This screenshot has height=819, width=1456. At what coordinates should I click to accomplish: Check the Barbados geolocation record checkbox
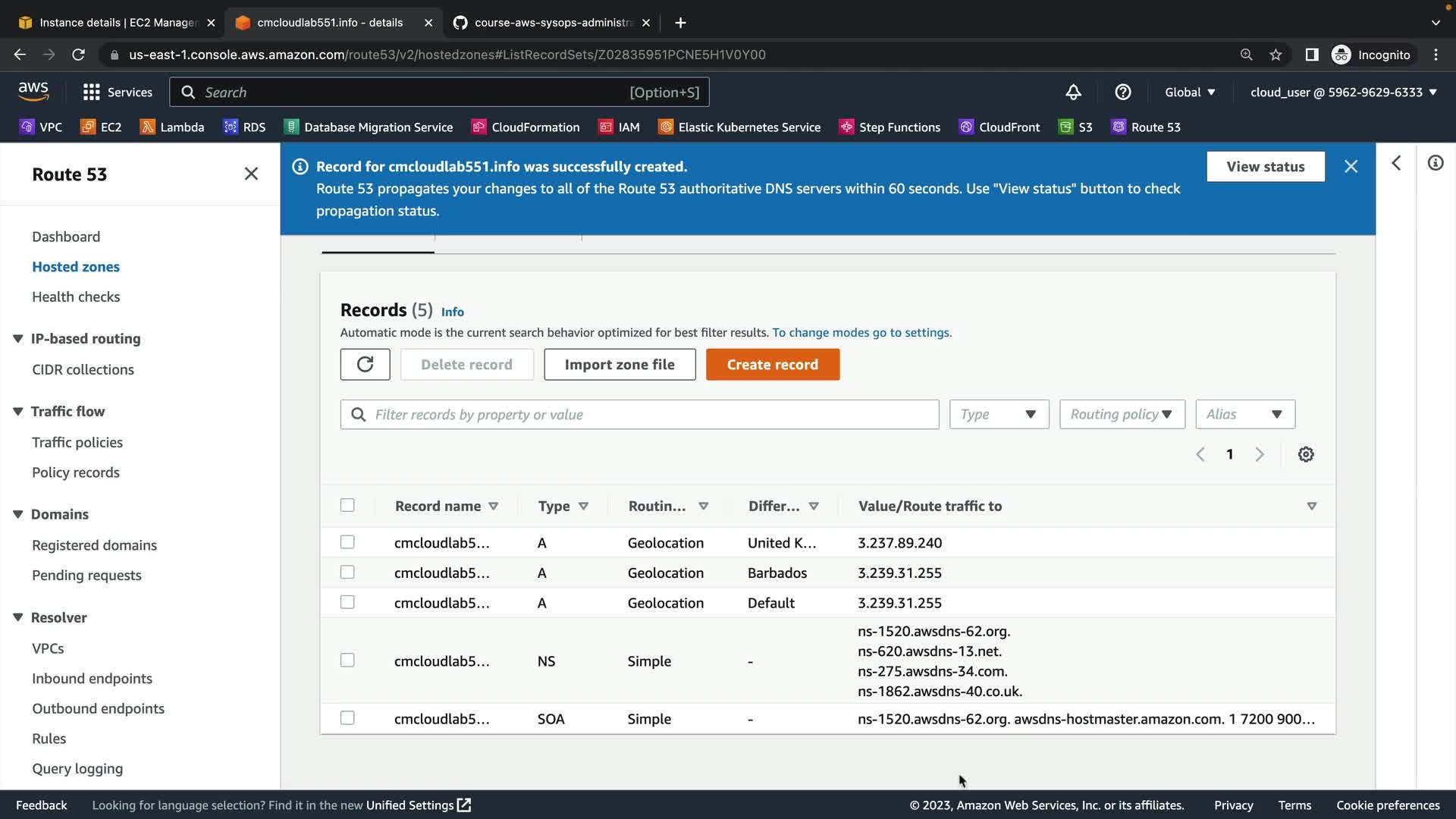coord(347,573)
